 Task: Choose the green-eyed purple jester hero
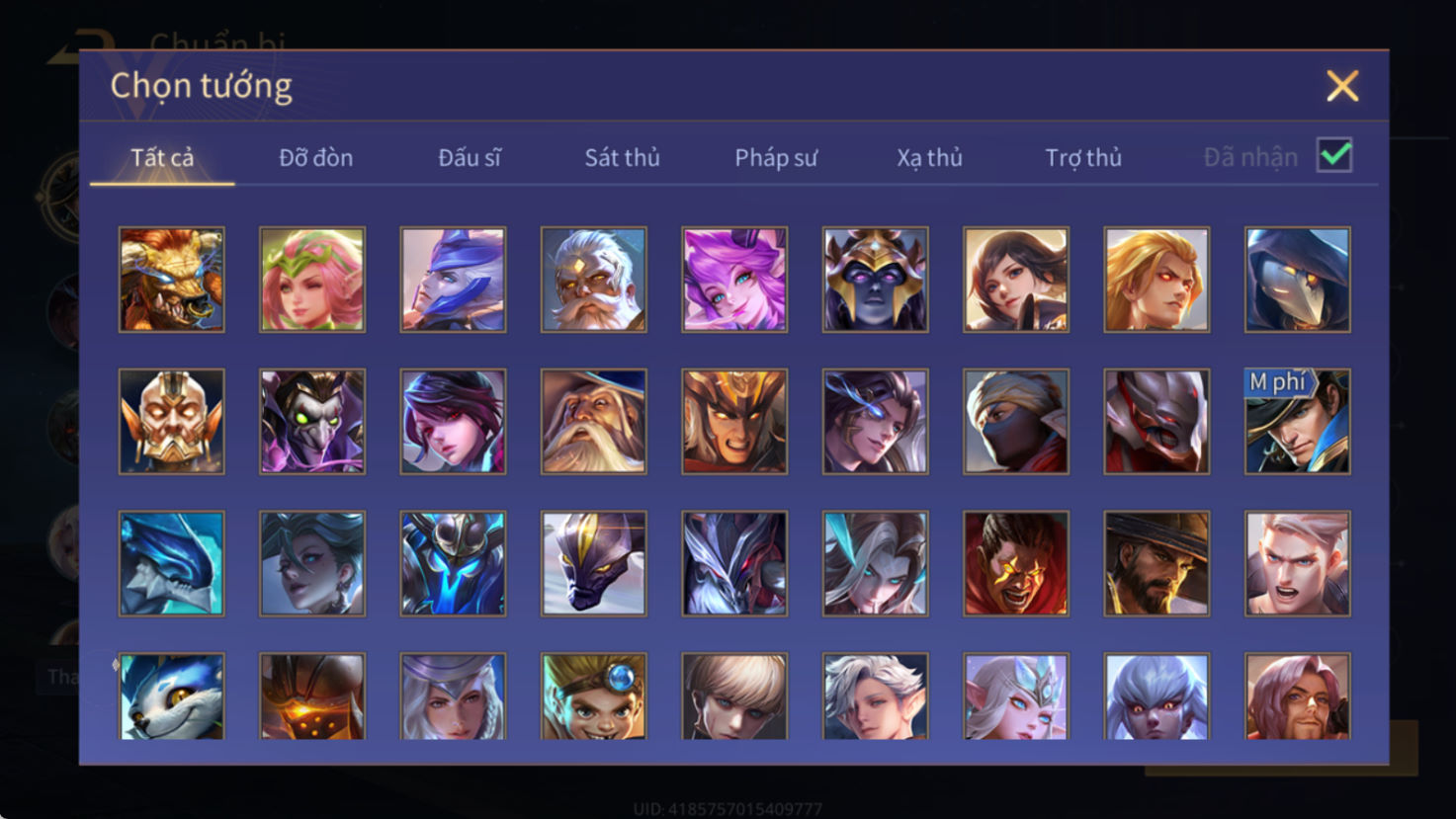[312, 422]
